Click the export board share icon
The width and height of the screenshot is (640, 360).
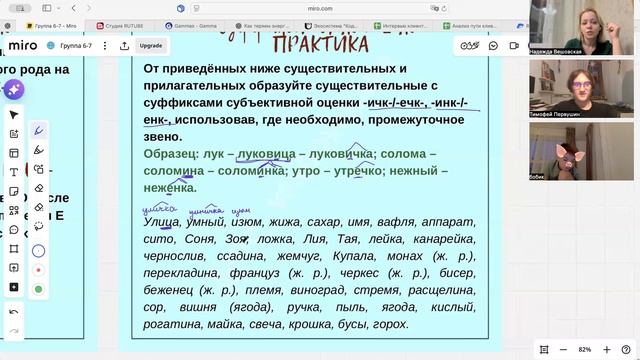[124, 46]
